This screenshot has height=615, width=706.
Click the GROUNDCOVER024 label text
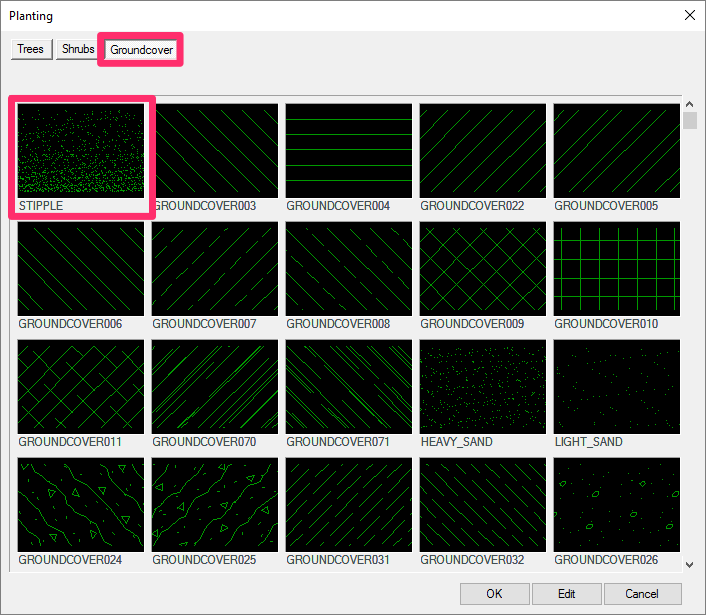click(x=70, y=560)
